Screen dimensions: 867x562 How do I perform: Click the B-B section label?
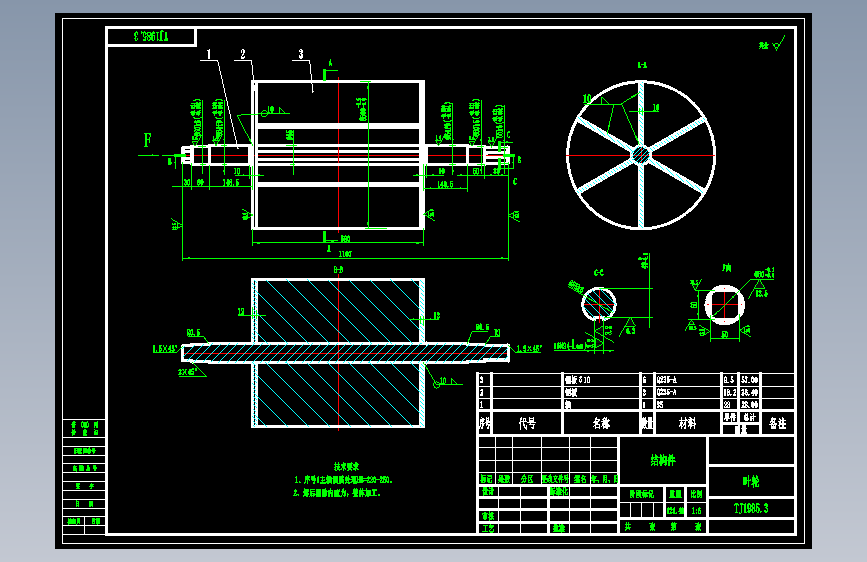[338, 269]
